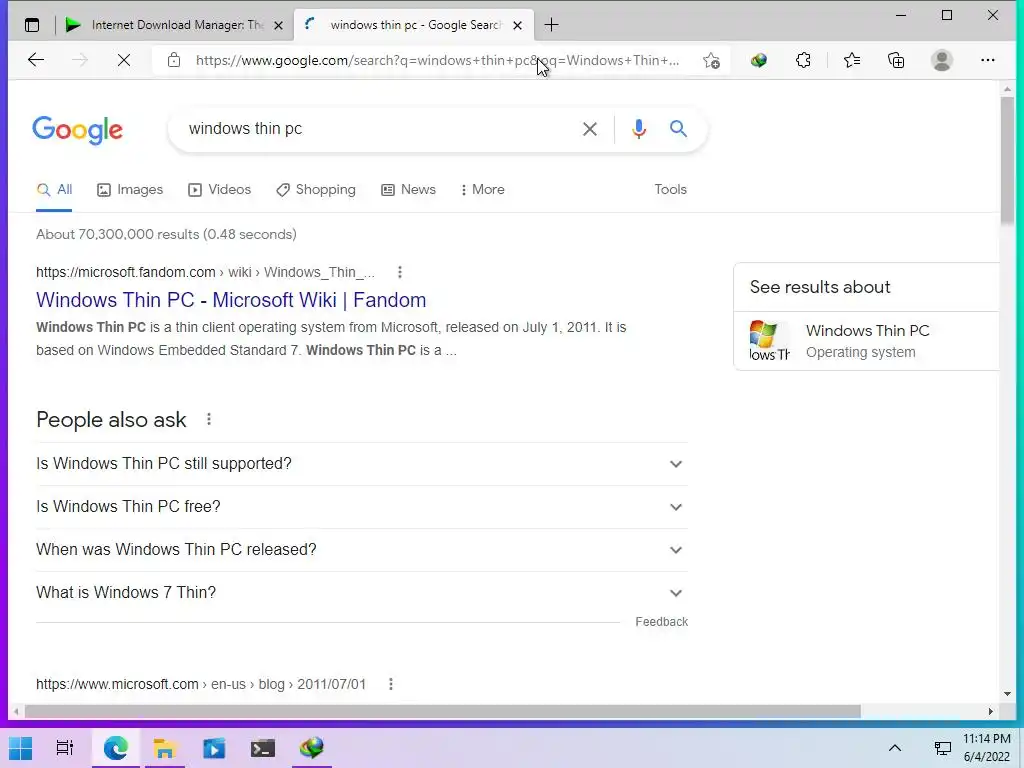Close the Internet Download Manager tab
This screenshot has width=1024, height=768.
click(x=278, y=25)
